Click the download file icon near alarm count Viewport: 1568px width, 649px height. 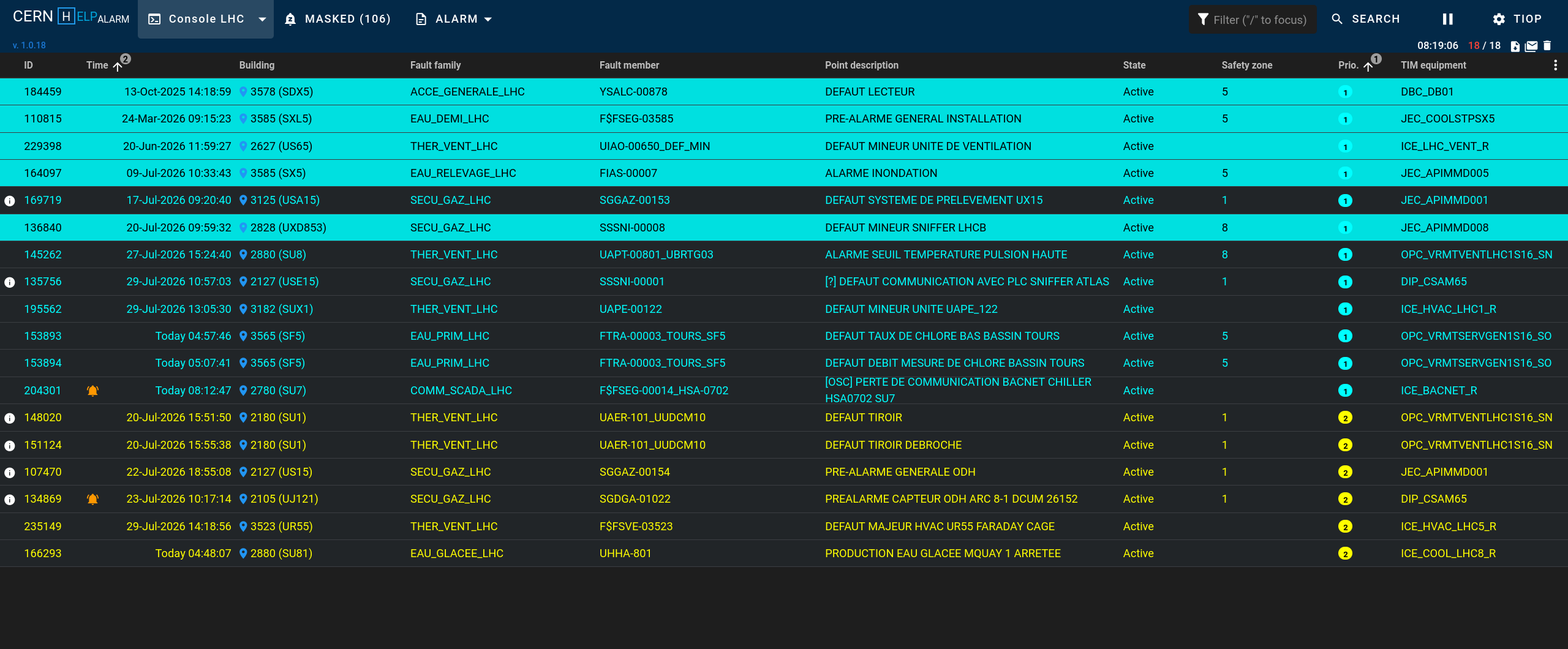point(1515,46)
